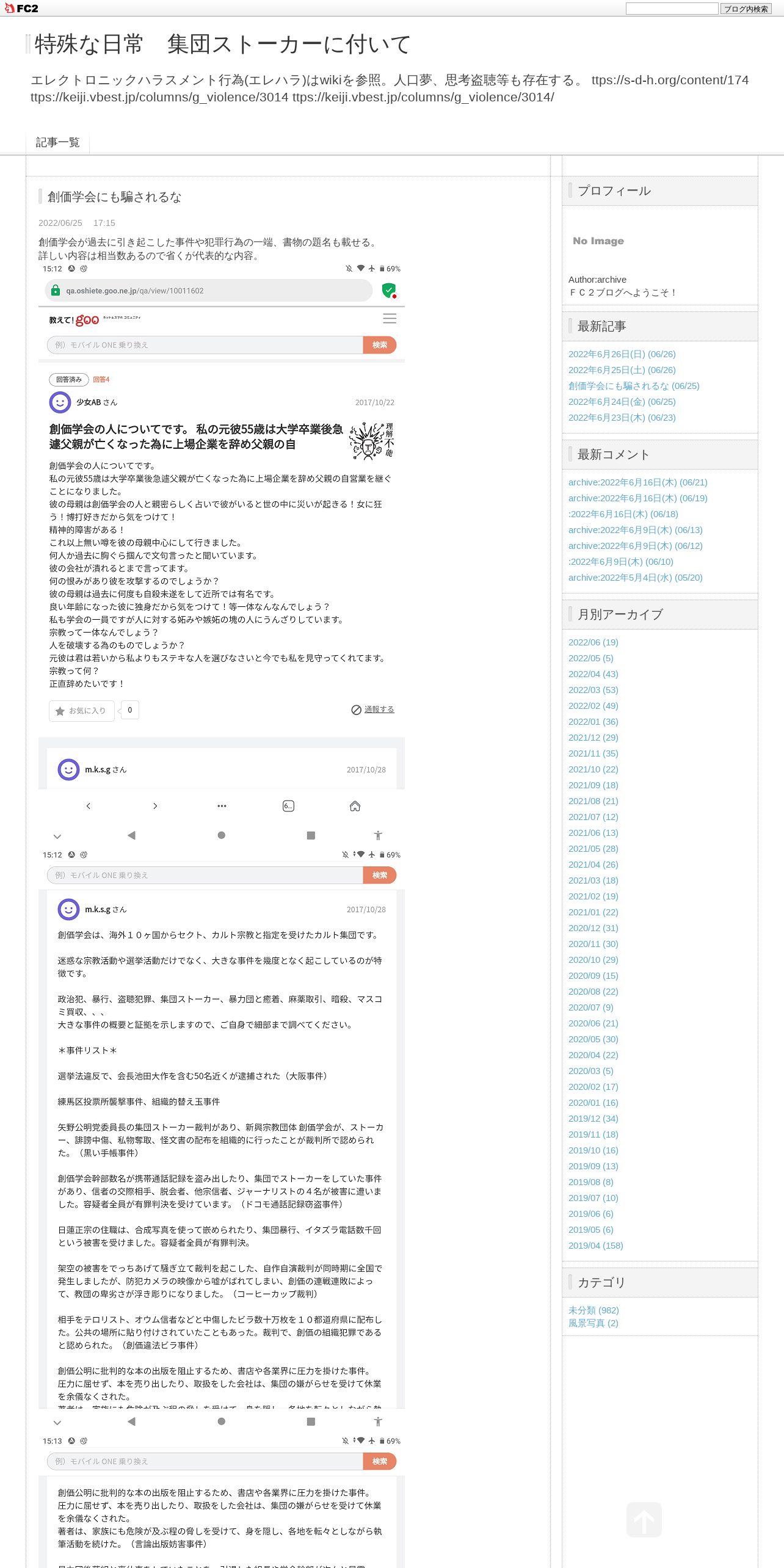The width and height of the screenshot is (784, 1568).
Task: Open monthly archive 2020/12 (31)
Action: tap(593, 928)
